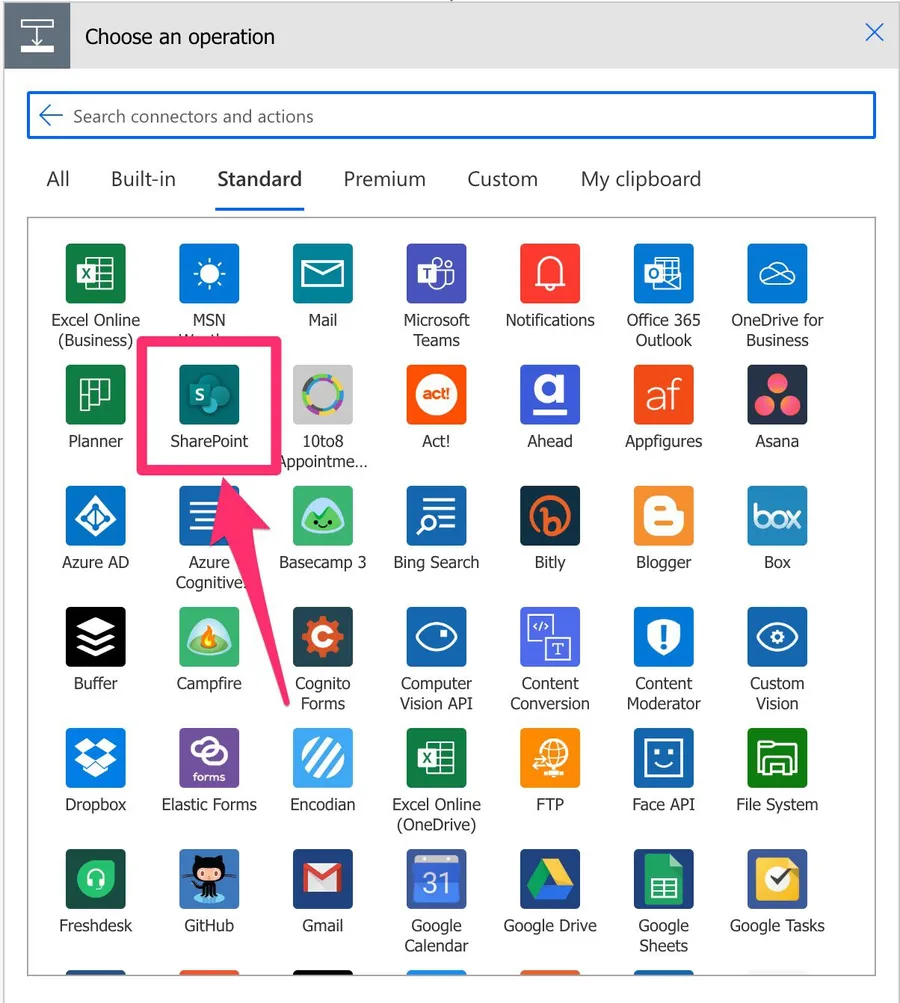
Task: Switch to the Premium tab
Action: tap(384, 179)
